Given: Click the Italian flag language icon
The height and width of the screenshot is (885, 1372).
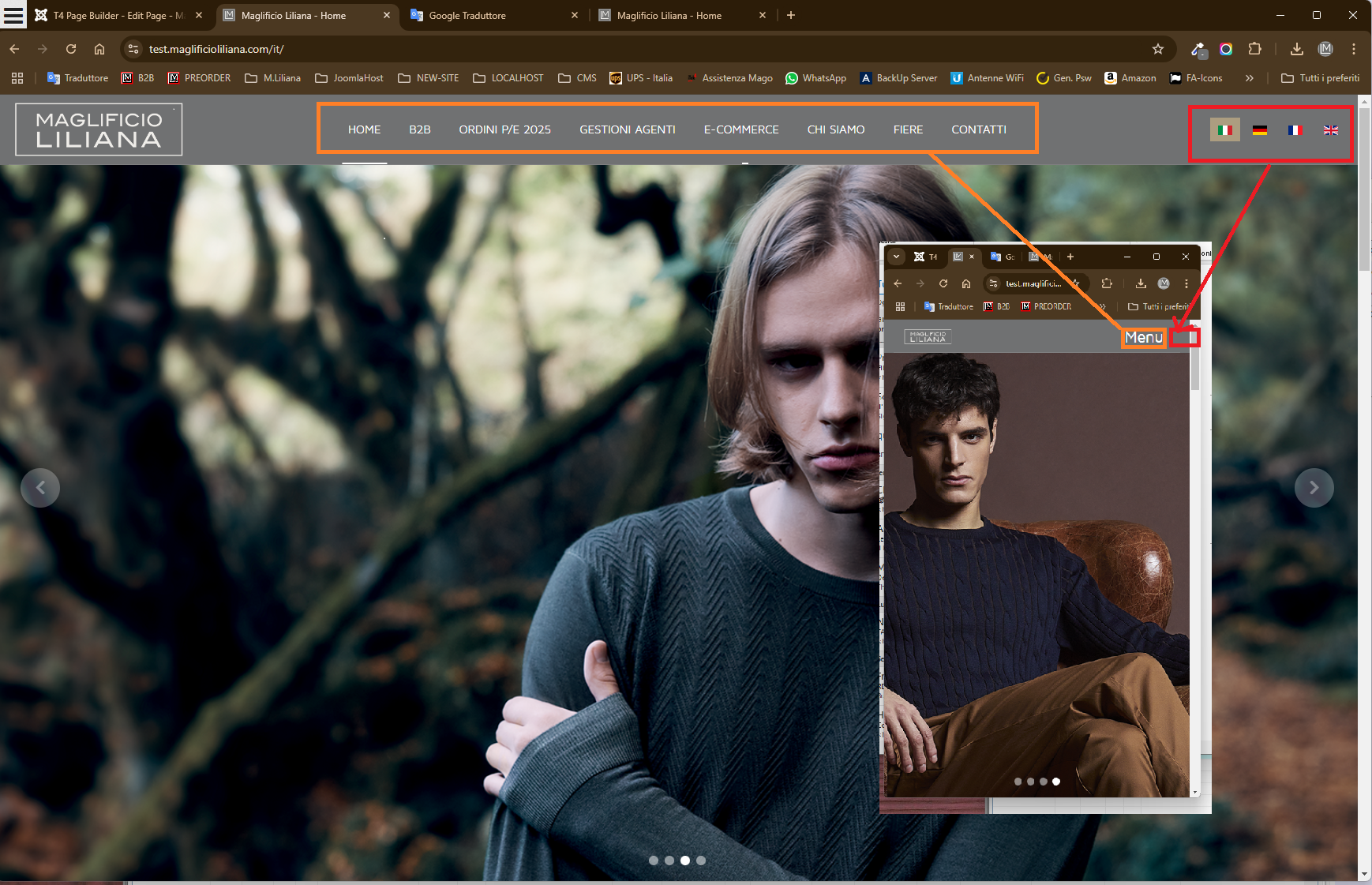Looking at the screenshot, I should (1224, 130).
